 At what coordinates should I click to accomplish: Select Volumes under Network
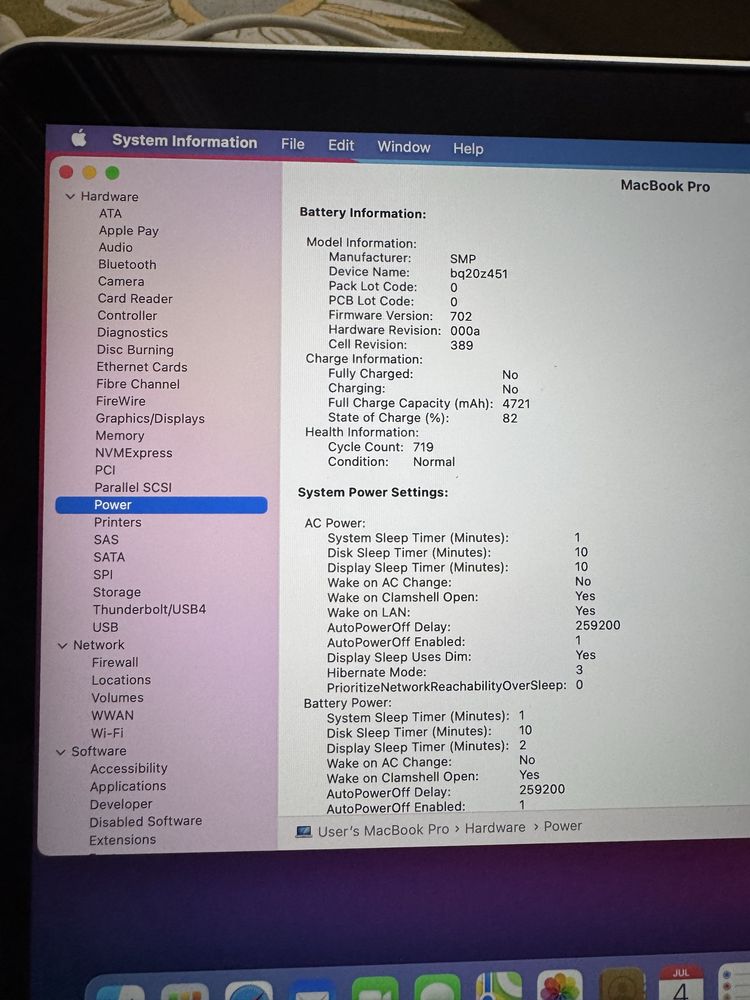(x=117, y=698)
